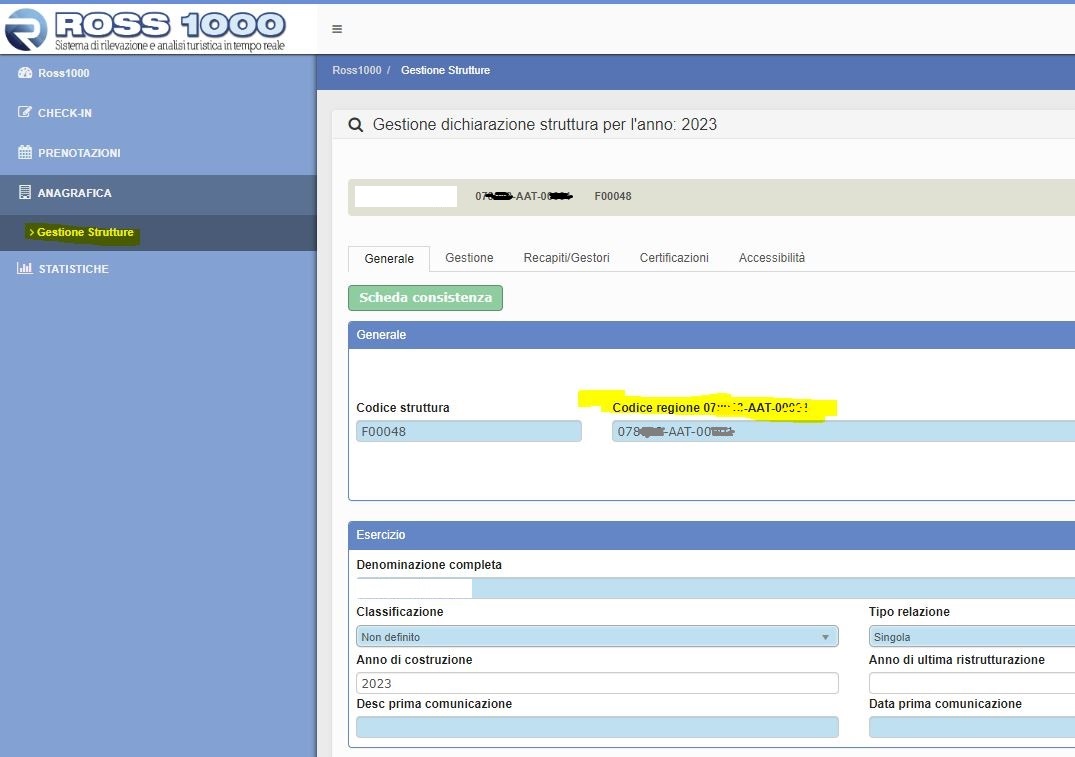Collapse the ANAGRAFICA sidebar section

point(74,193)
